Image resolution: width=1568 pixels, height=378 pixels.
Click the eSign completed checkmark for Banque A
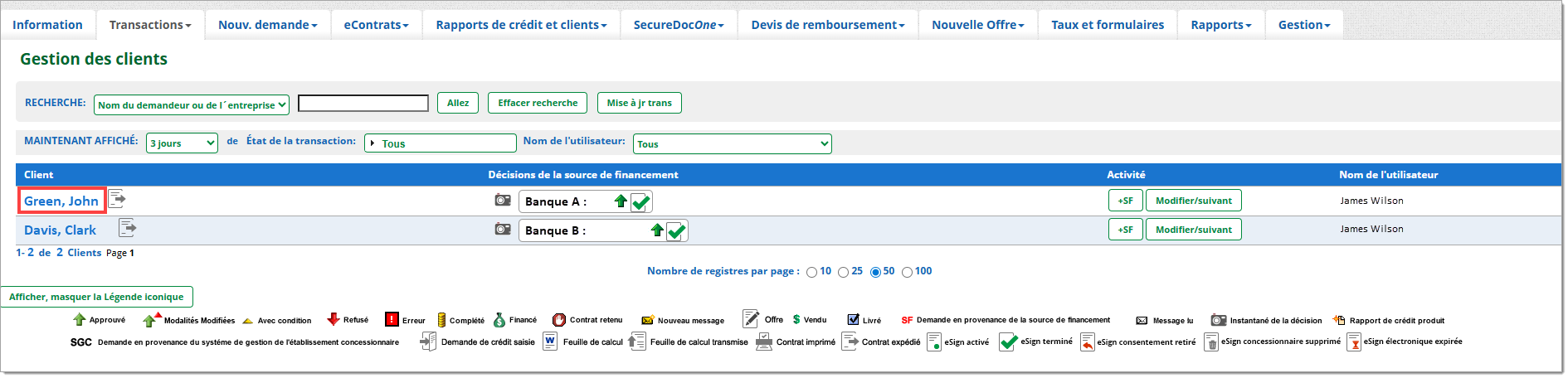point(640,201)
